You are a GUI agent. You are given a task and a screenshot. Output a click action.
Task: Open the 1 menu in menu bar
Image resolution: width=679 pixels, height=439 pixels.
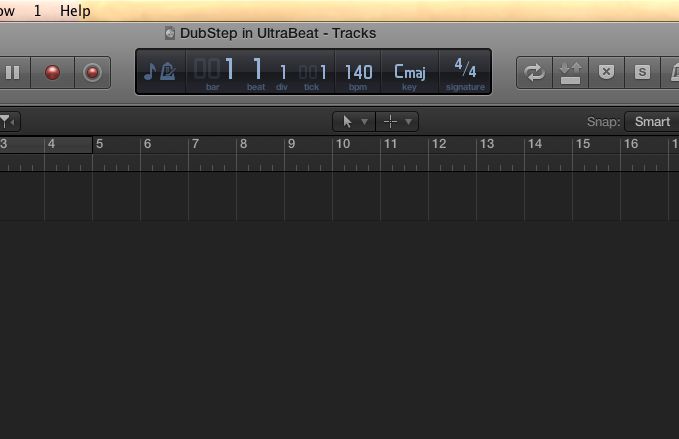[x=37, y=11]
